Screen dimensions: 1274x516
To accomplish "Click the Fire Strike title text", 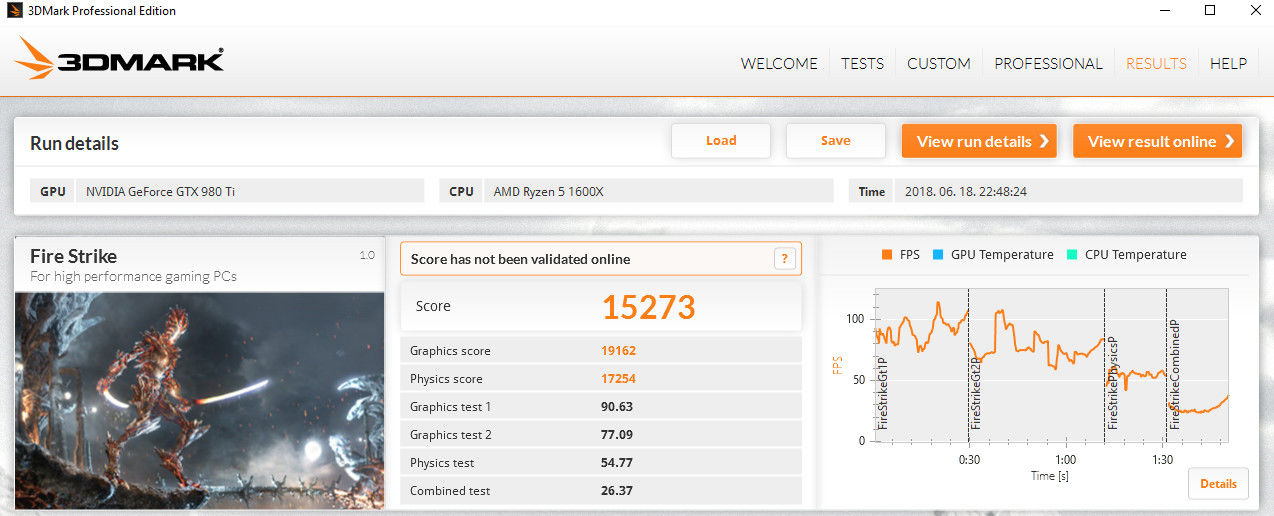I will [x=73, y=256].
